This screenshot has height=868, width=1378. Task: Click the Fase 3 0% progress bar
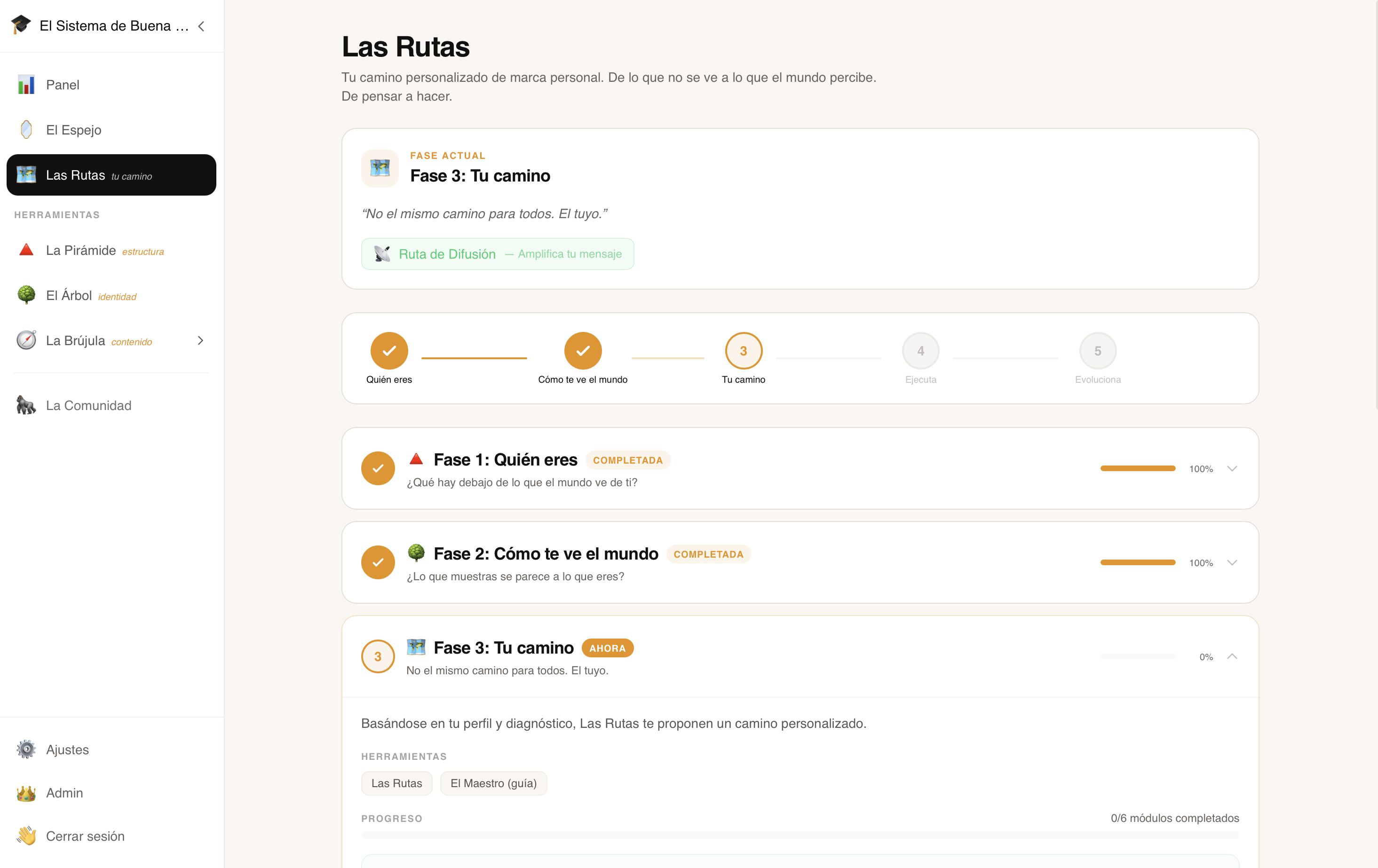[x=1138, y=656]
